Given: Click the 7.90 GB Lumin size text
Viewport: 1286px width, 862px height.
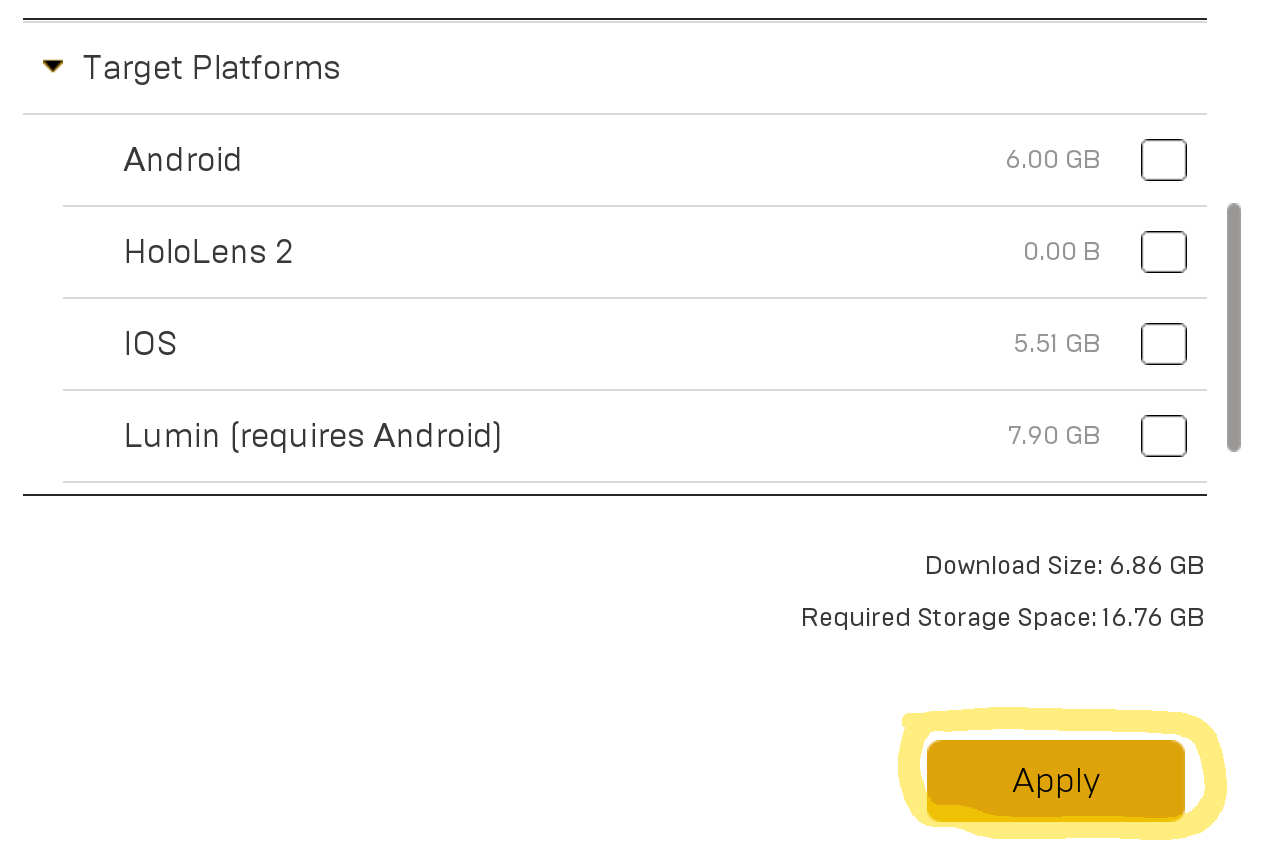Looking at the screenshot, I should tap(1054, 436).
